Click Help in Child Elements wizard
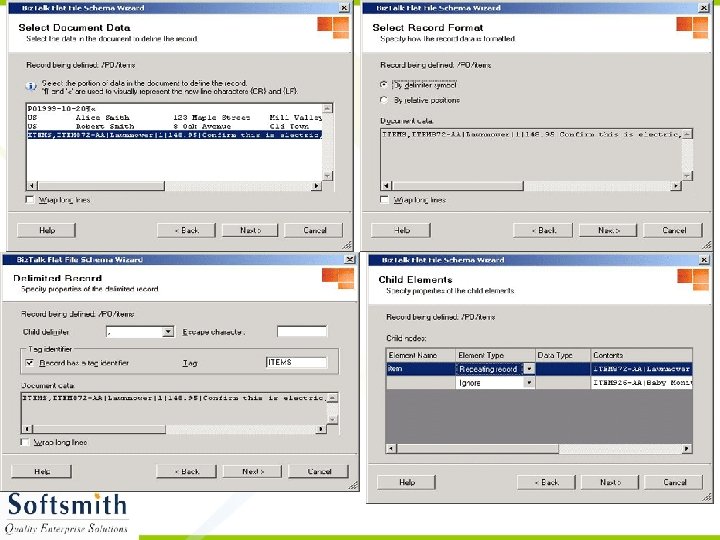Screen dimensions: 720x540 [406, 482]
